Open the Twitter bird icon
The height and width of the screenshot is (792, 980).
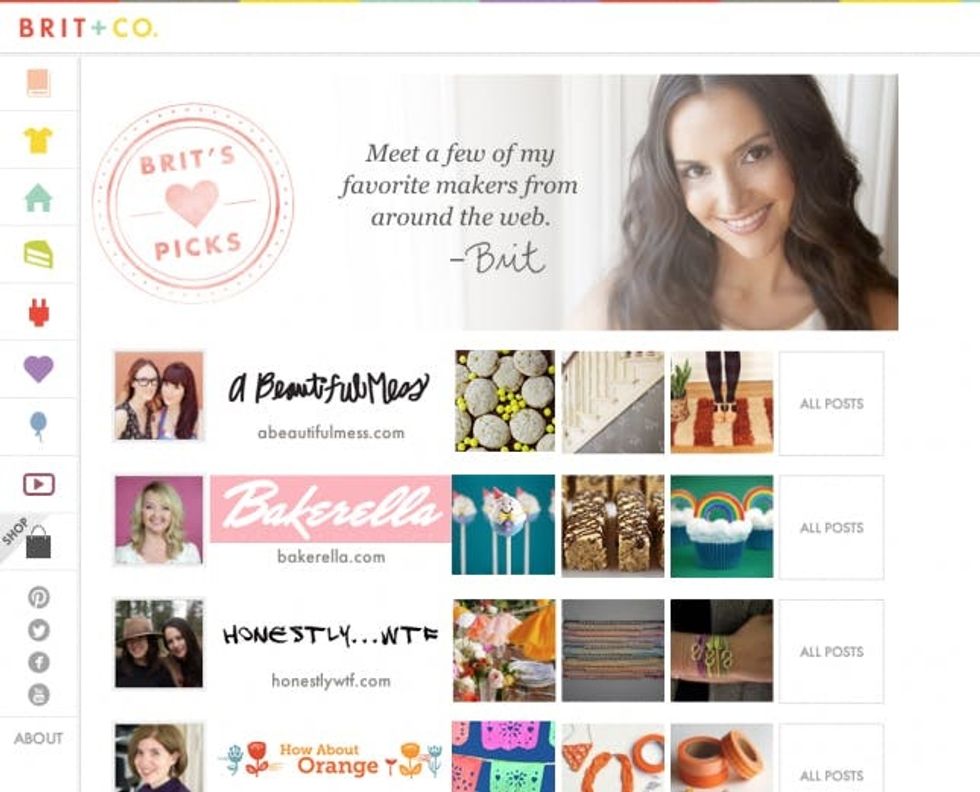(x=39, y=630)
